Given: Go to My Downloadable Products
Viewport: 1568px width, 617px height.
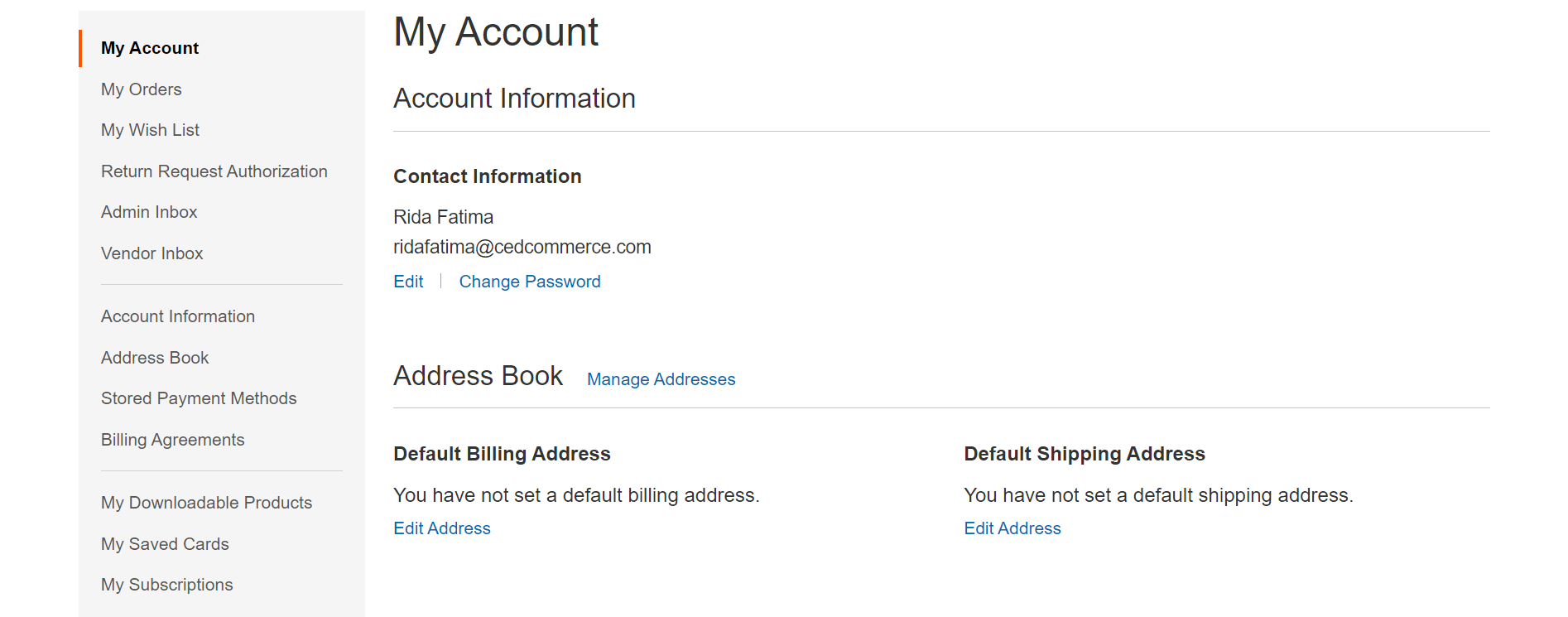Looking at the screenshot, I should 206,503.
